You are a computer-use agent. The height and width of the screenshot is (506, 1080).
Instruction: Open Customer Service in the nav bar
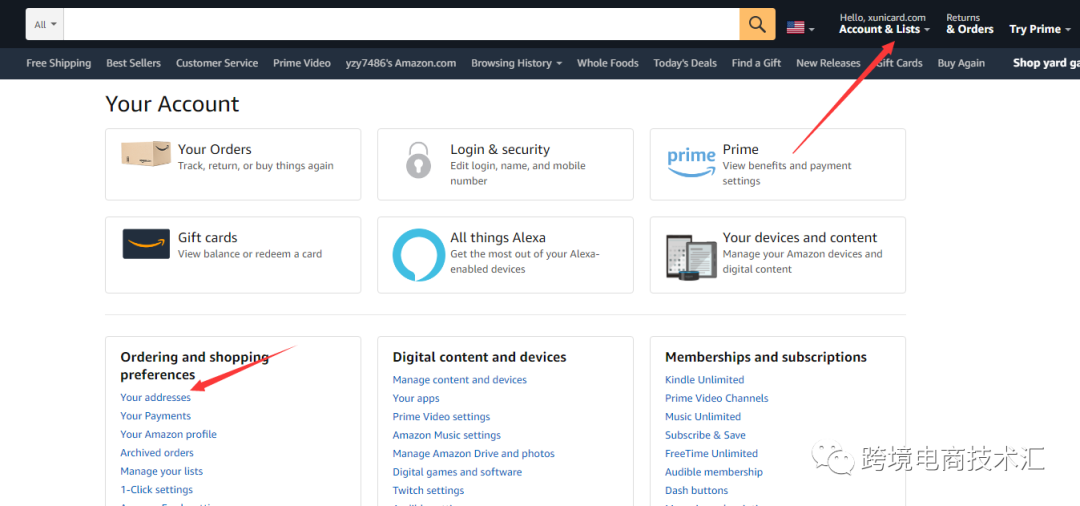pos(217,63)
